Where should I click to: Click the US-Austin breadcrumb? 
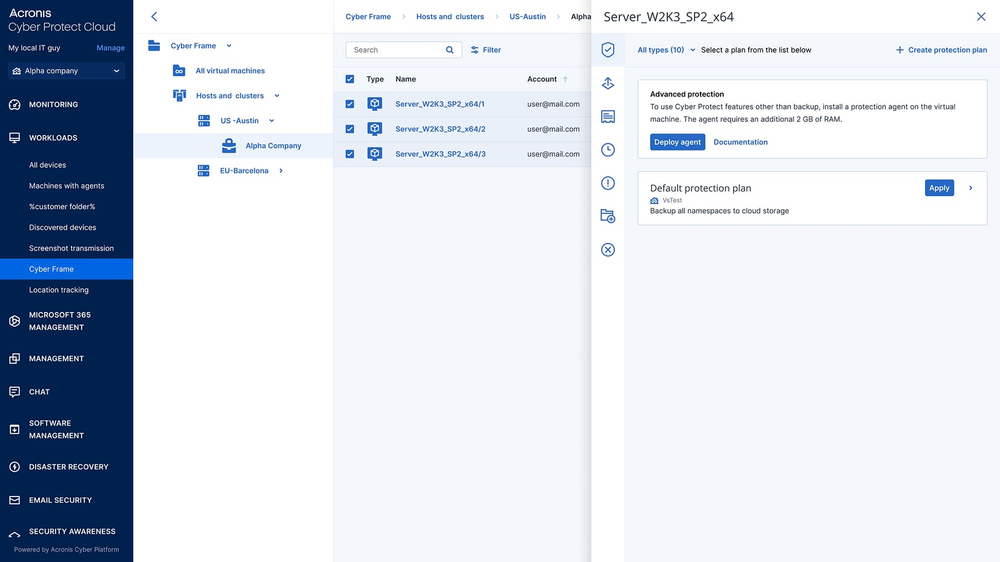pos(527,17)
